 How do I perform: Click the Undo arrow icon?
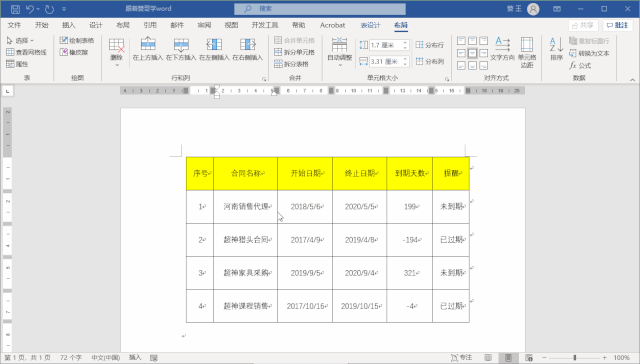(x=30, y=9)
